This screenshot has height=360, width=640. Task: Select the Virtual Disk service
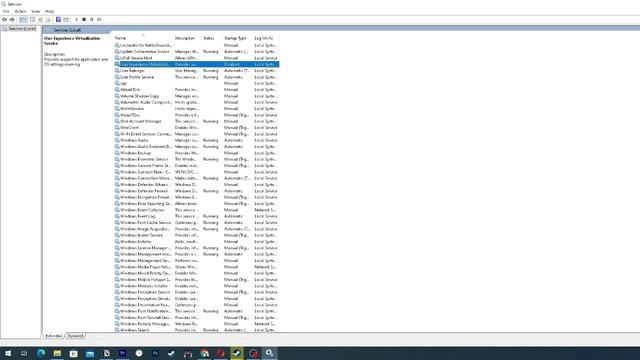click(x=197, y=89)
